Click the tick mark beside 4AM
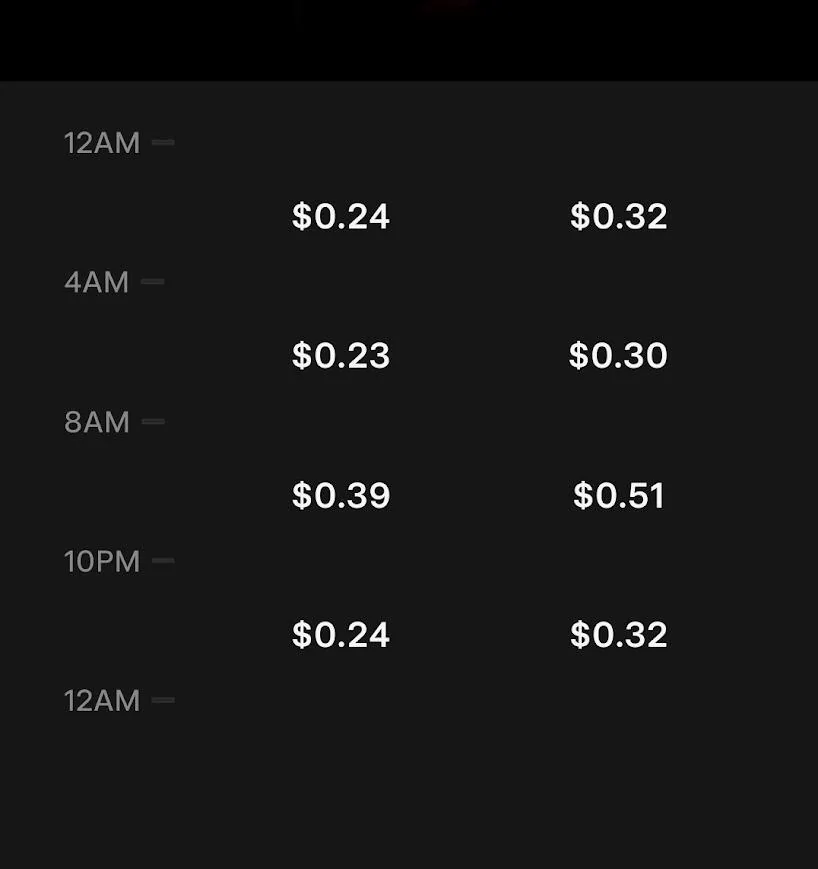This screenshot has height=869, width=818. [153, 282]
